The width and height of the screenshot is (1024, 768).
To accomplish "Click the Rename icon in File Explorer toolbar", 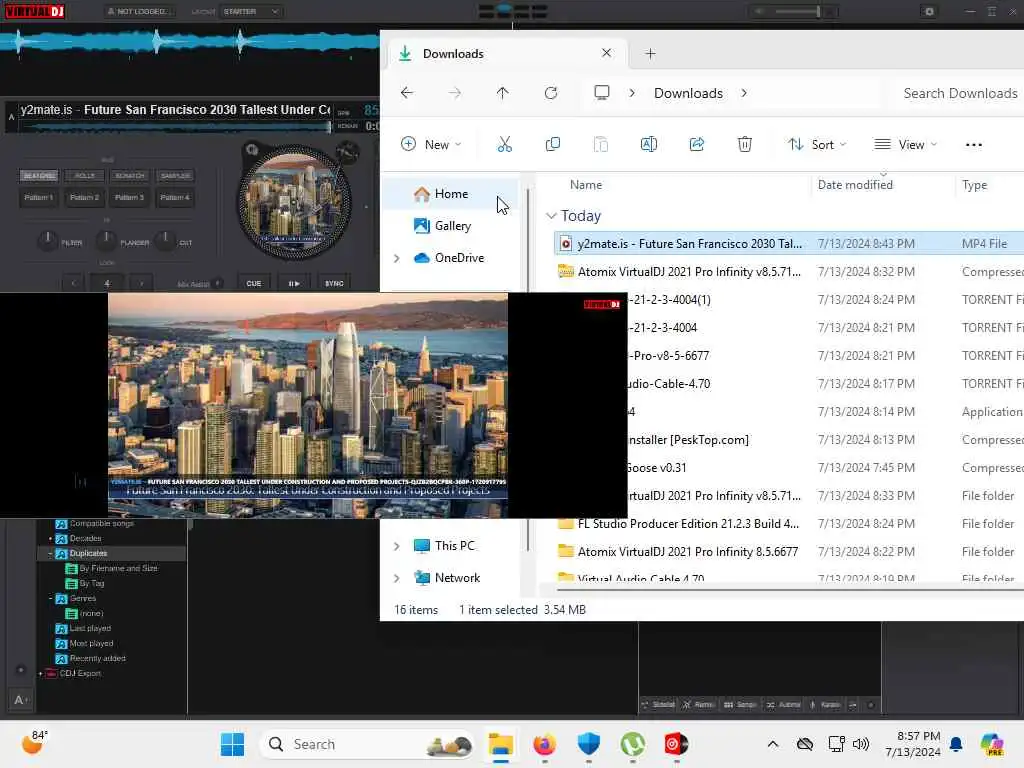I will click(x=648, y=144).
